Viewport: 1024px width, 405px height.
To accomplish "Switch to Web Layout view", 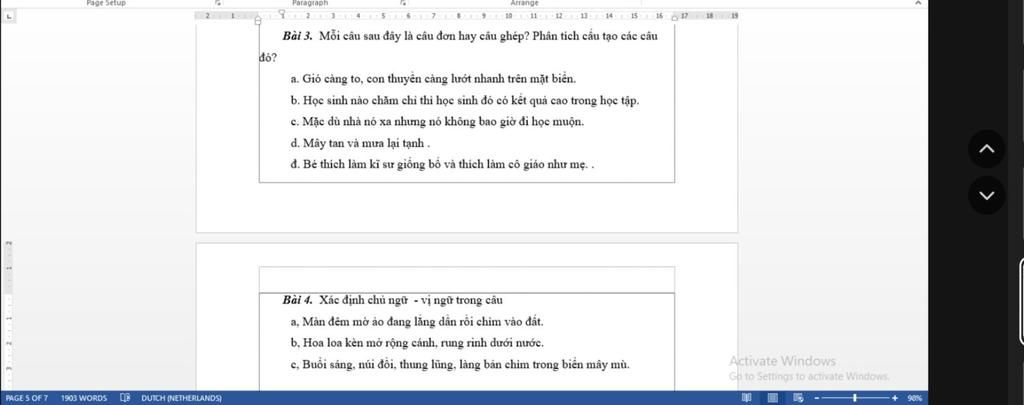I will [x=798, y=398].
